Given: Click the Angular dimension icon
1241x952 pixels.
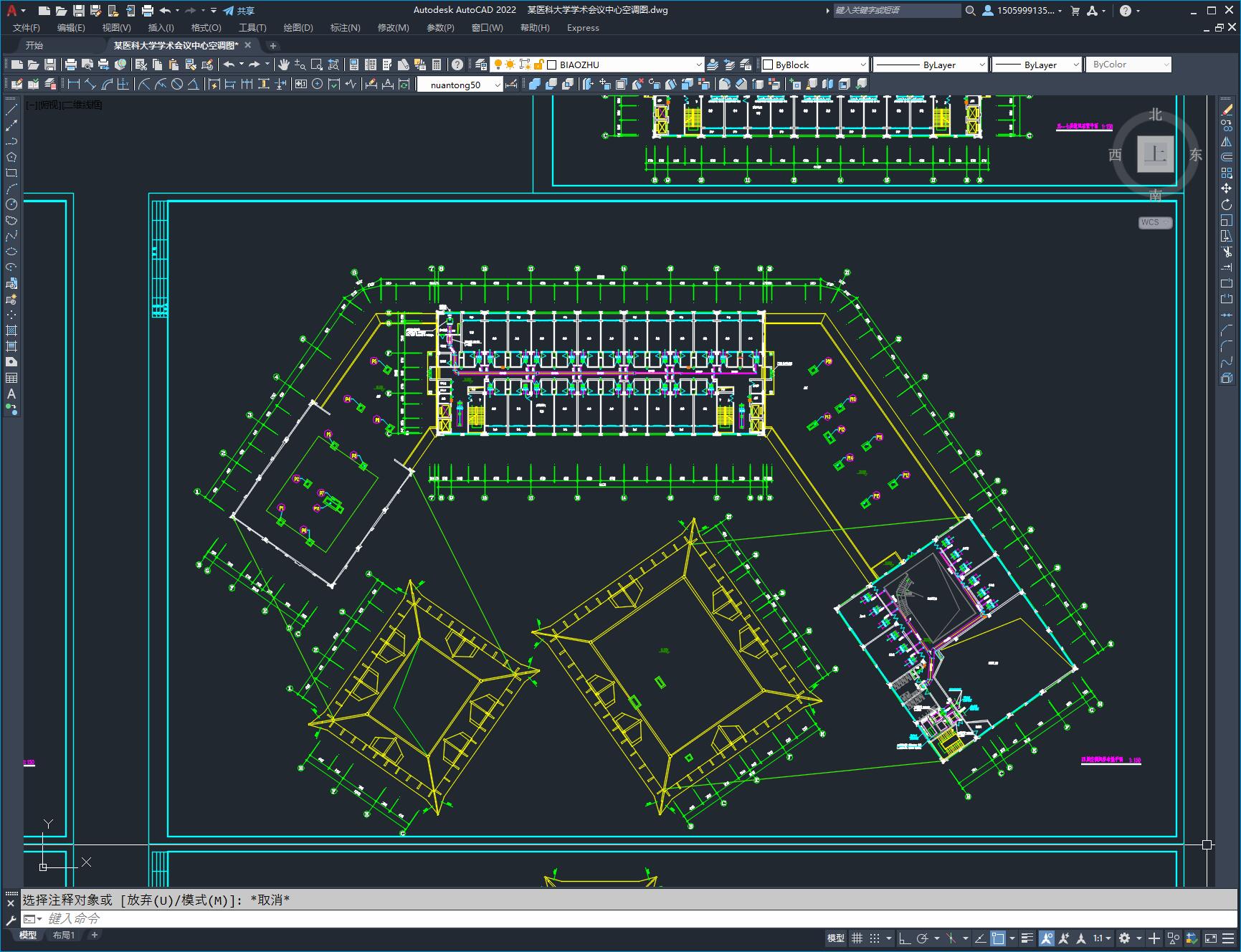Looking at the screenshot, I should (193, 84).
